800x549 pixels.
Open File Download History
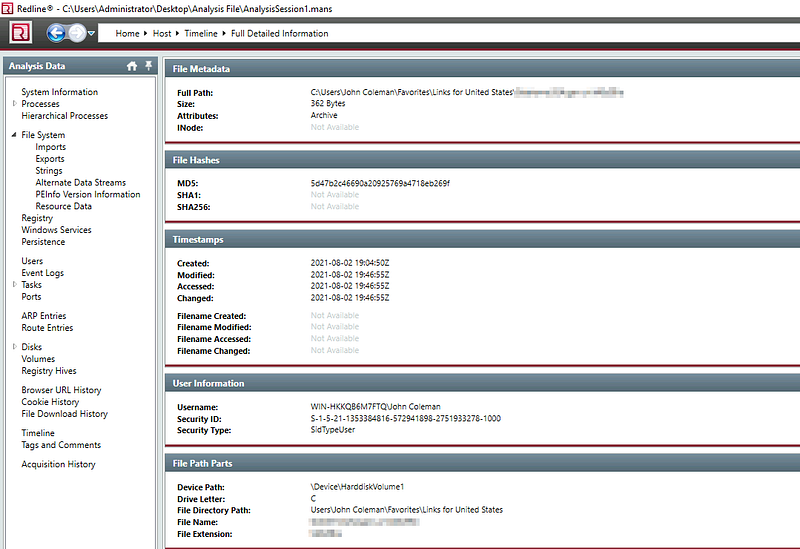point(64,414)
